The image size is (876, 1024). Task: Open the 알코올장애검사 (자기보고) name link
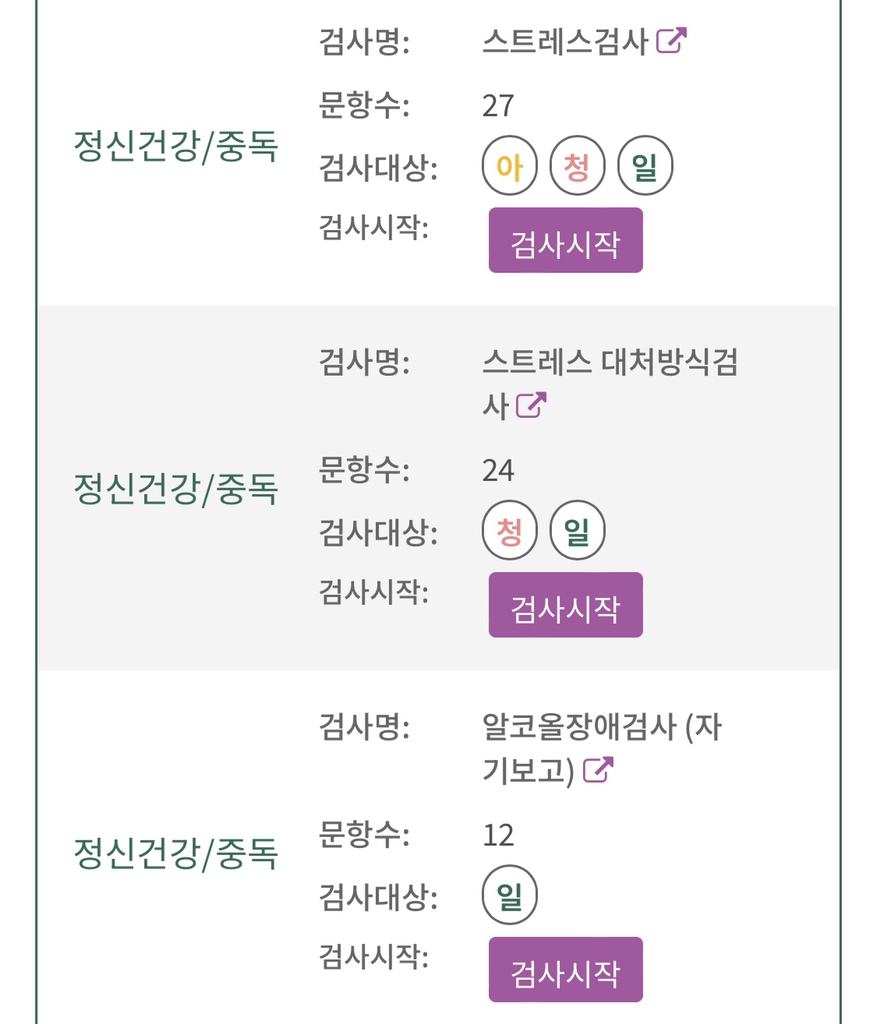click(x=600, y=728)
